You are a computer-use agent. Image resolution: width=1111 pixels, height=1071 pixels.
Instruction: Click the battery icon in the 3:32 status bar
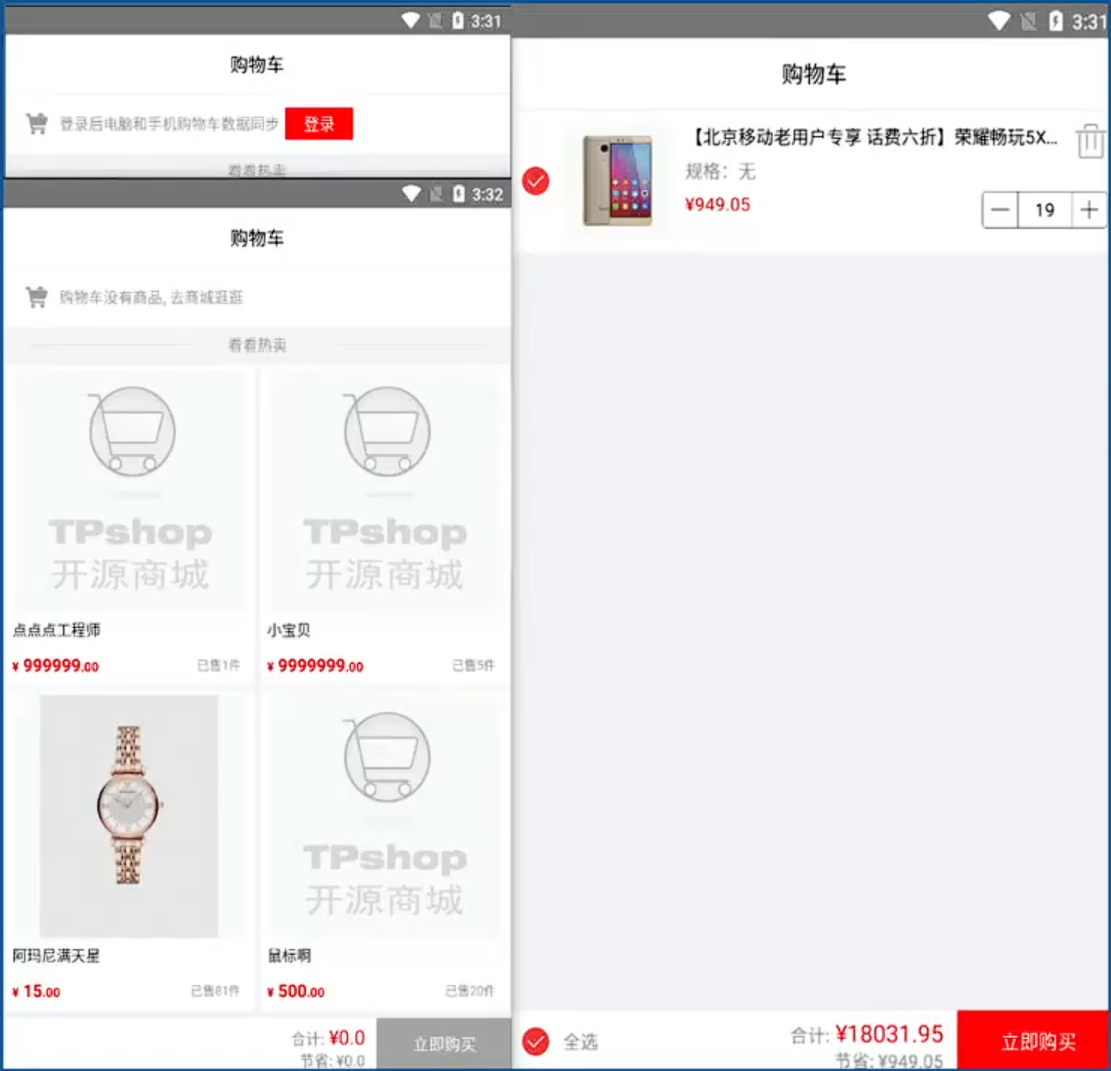[x=458, y=193]
